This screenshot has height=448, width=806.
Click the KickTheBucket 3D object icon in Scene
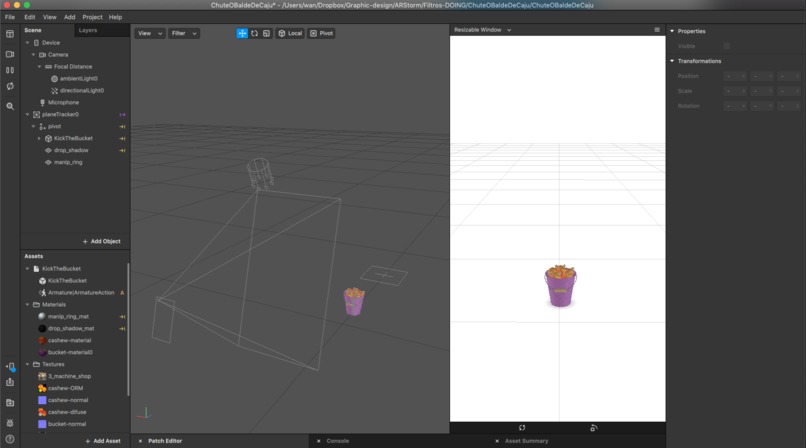48,138
